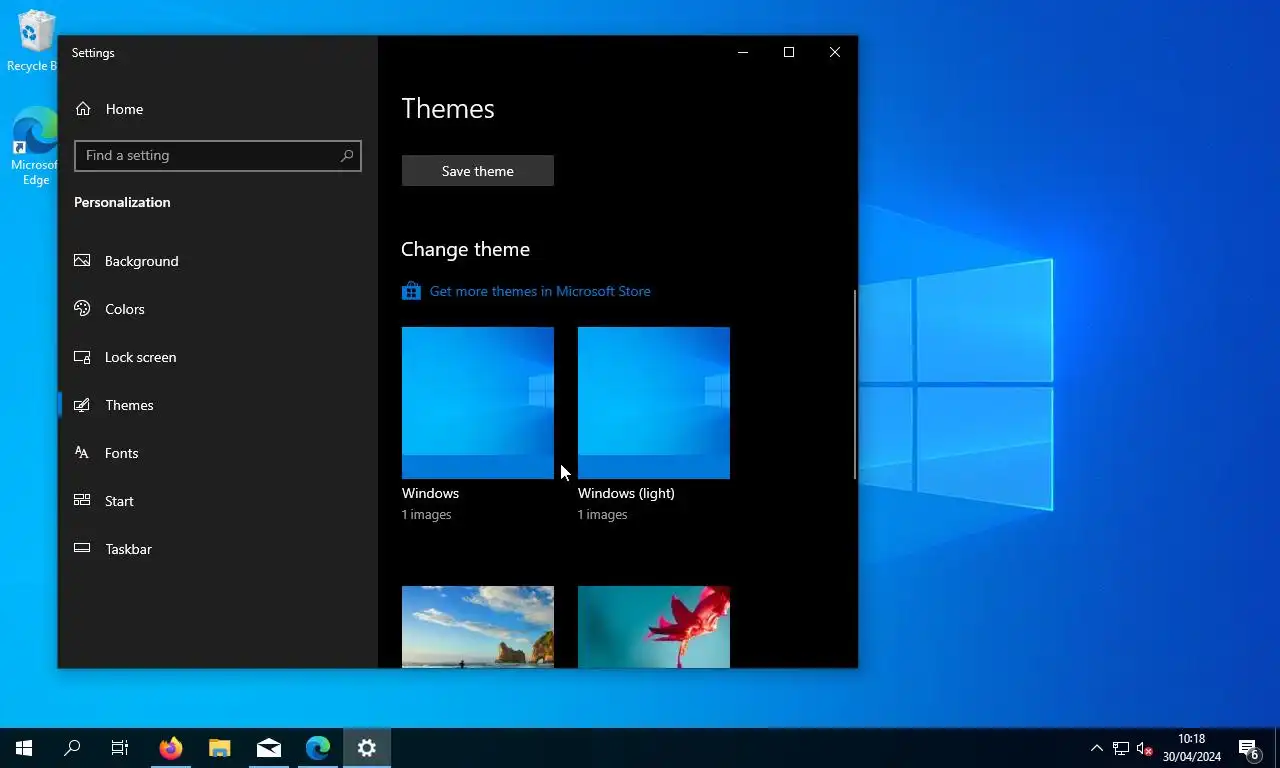The height and width of the screenshot is (768, 1280).
Task: Click the Change theme heading
Action: (466, 249)
